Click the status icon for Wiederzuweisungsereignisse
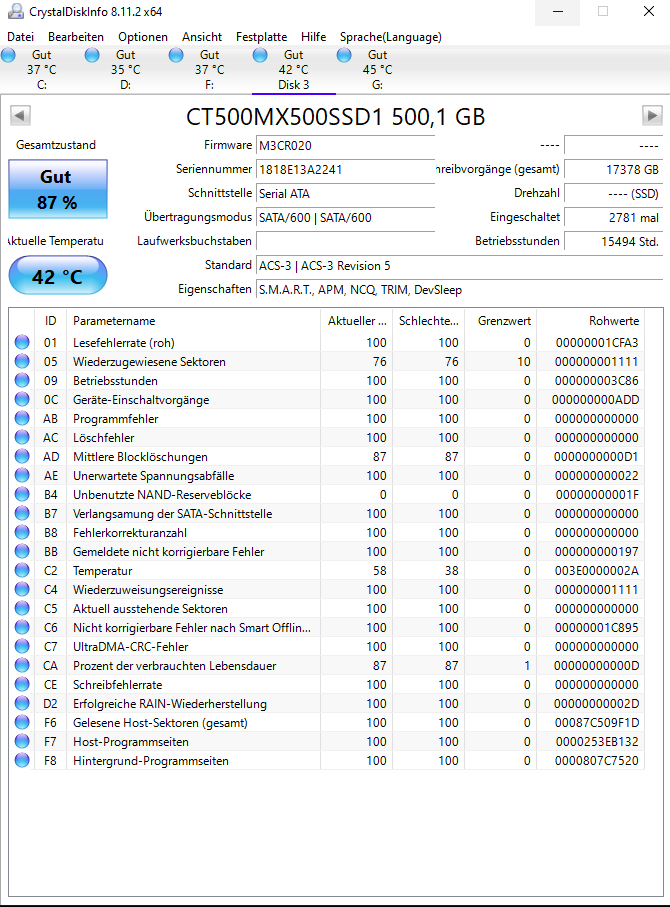Viewport: 670px width, 907px height. (22, 589)
